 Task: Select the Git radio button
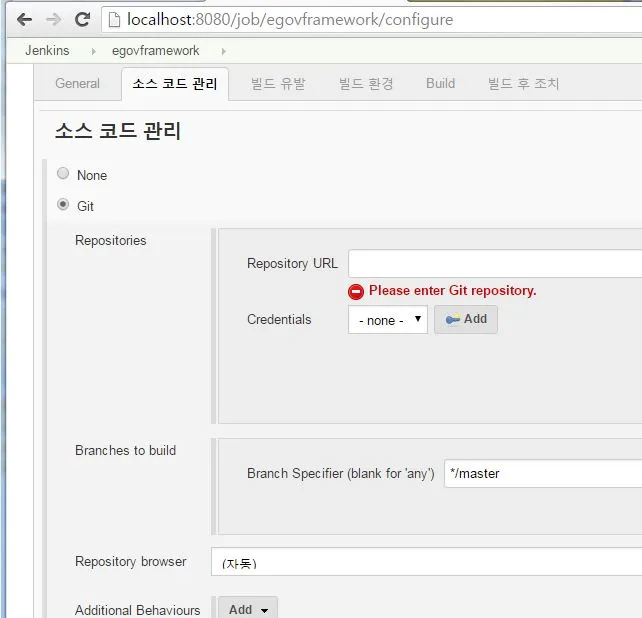coord(63,204)
